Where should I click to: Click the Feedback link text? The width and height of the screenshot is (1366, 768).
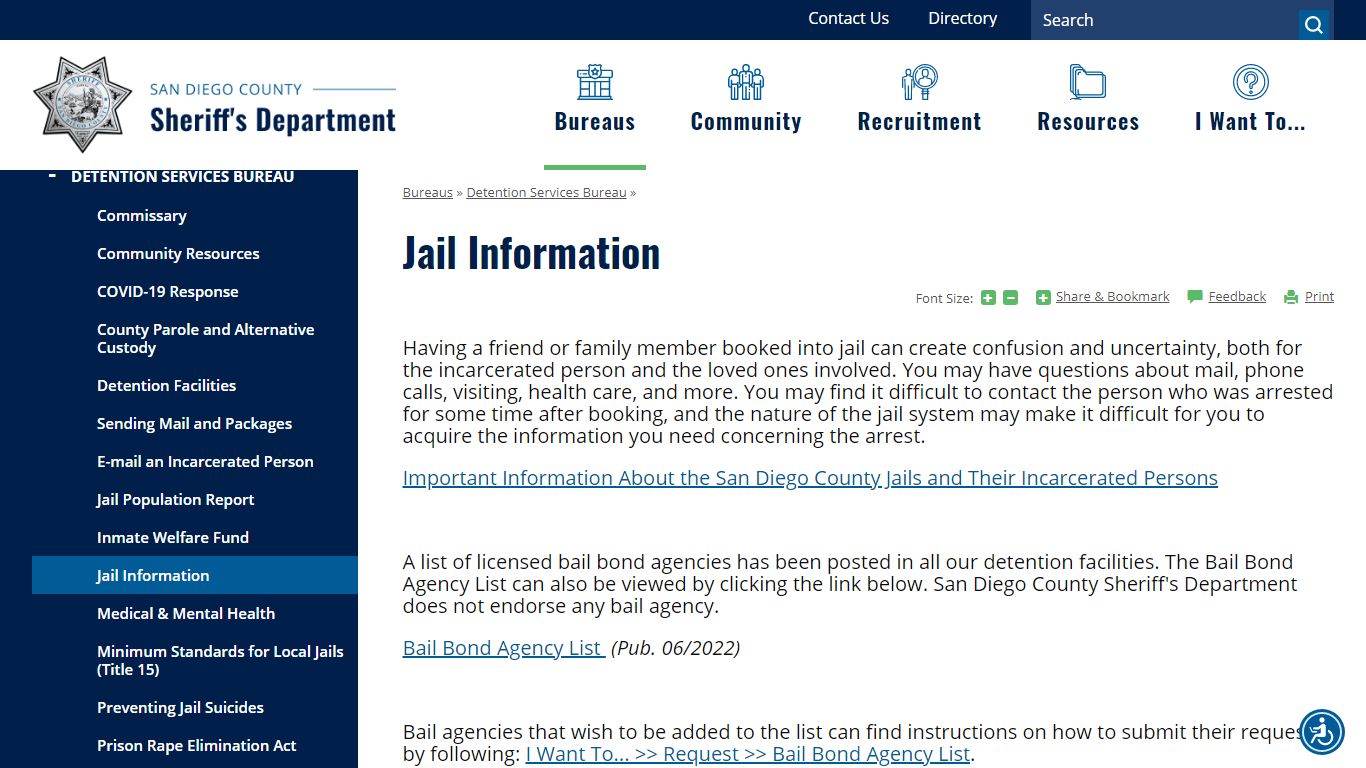[x=1237, y=296]
